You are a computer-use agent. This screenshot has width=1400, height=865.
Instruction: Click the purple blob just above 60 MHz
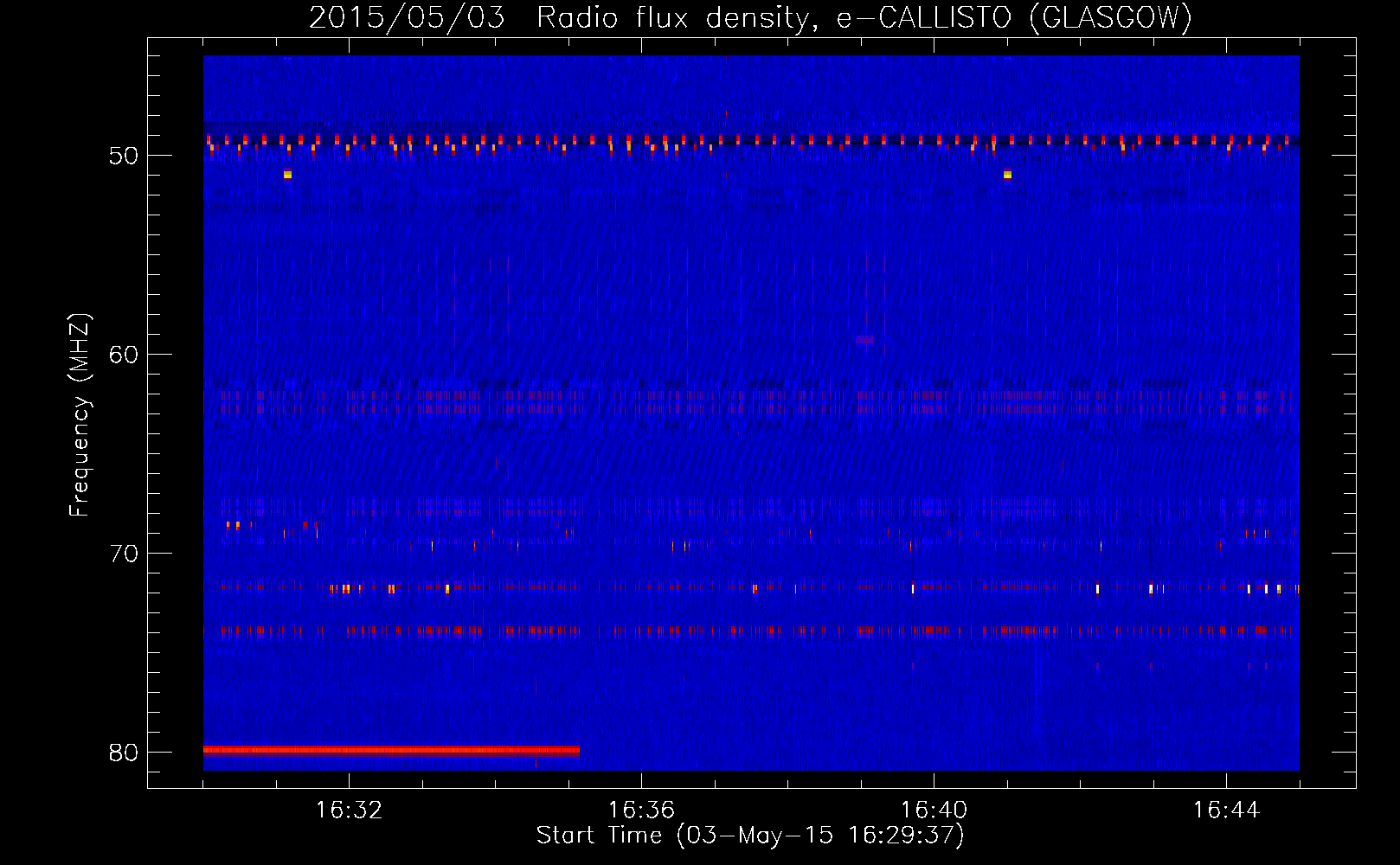(x=864, y=340)
